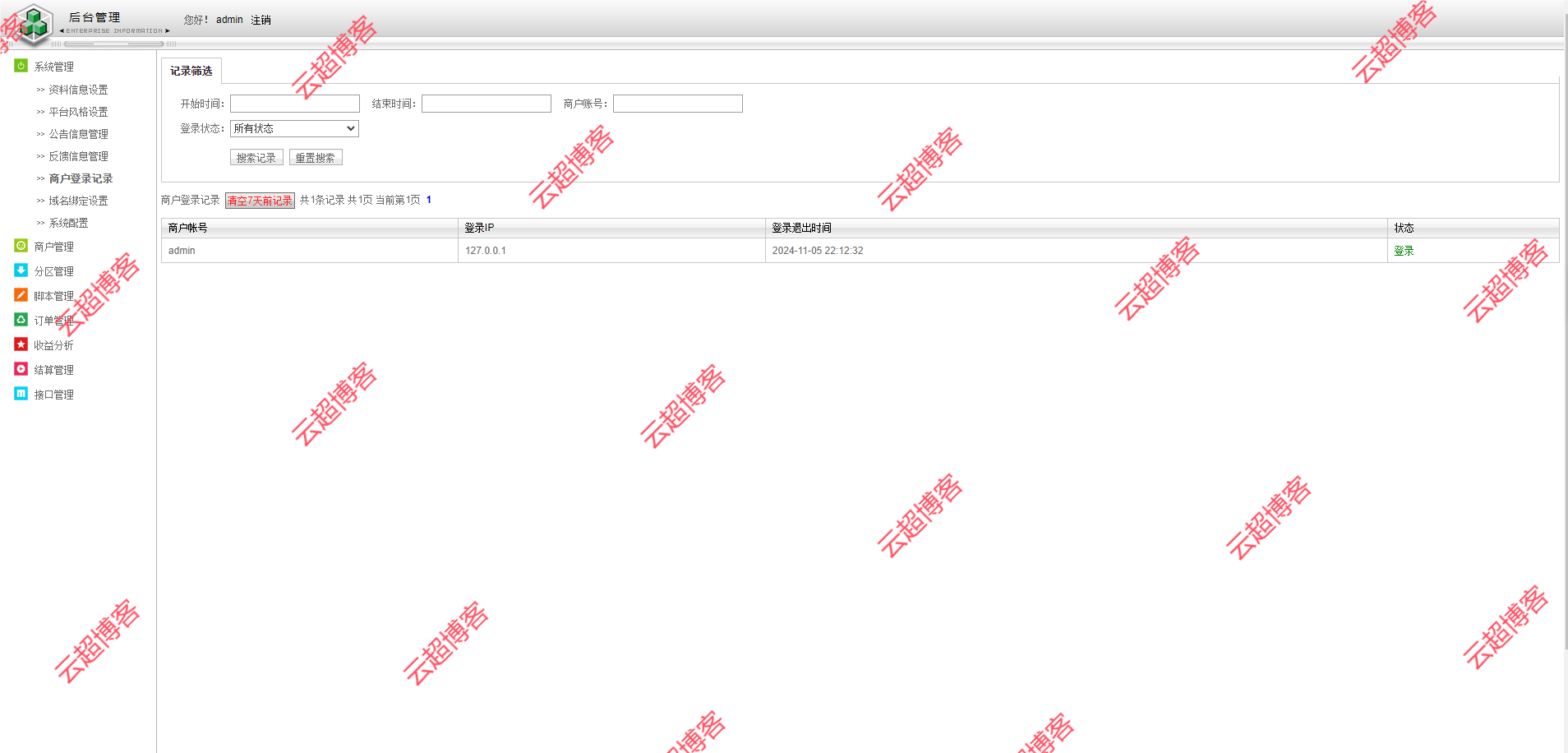This screenshot has width=1568, height=753.
Task: Expand the 结算管理 menu section
Action: 53,370
